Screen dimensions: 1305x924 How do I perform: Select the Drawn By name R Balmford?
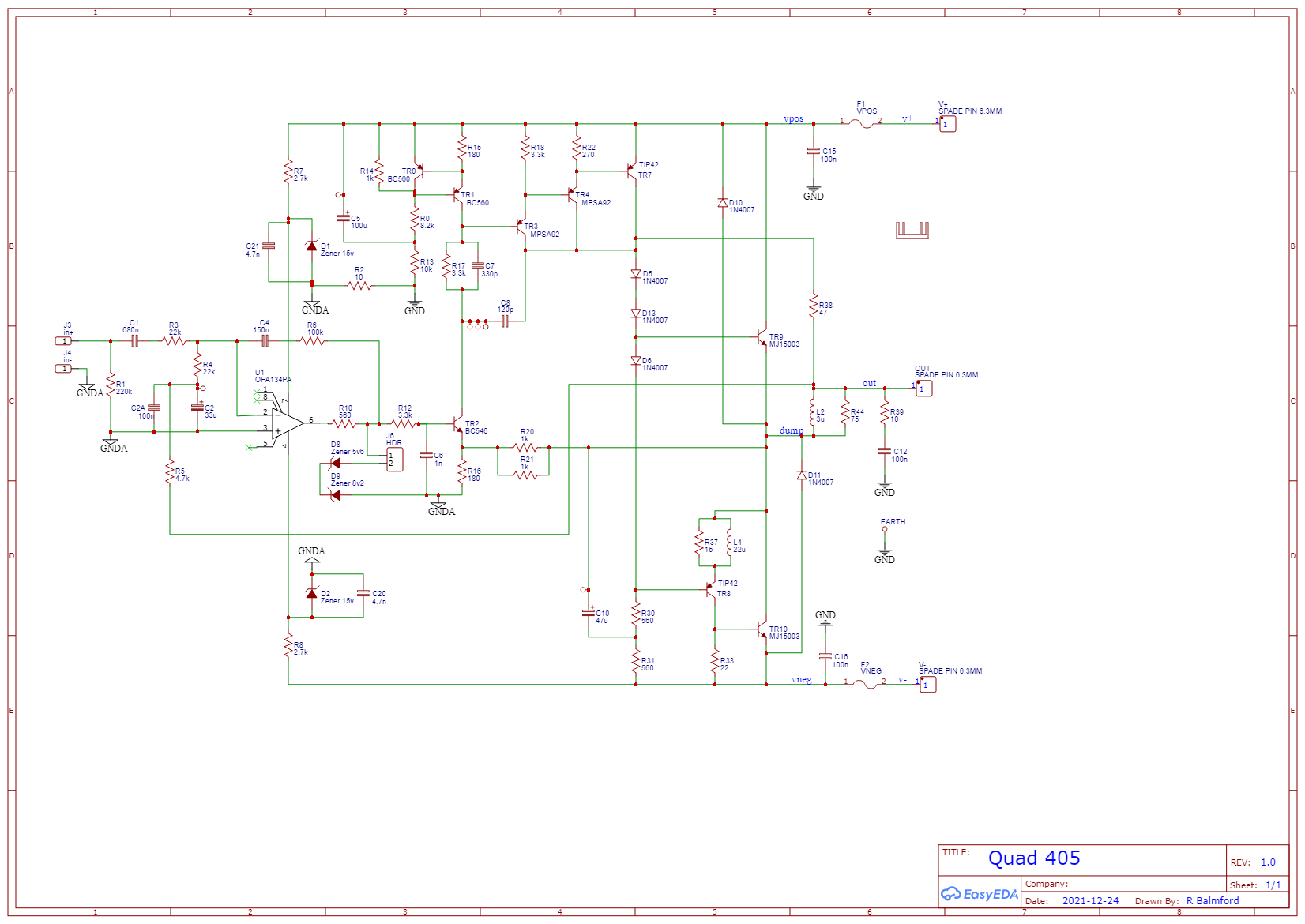(x=1212, y=900)
